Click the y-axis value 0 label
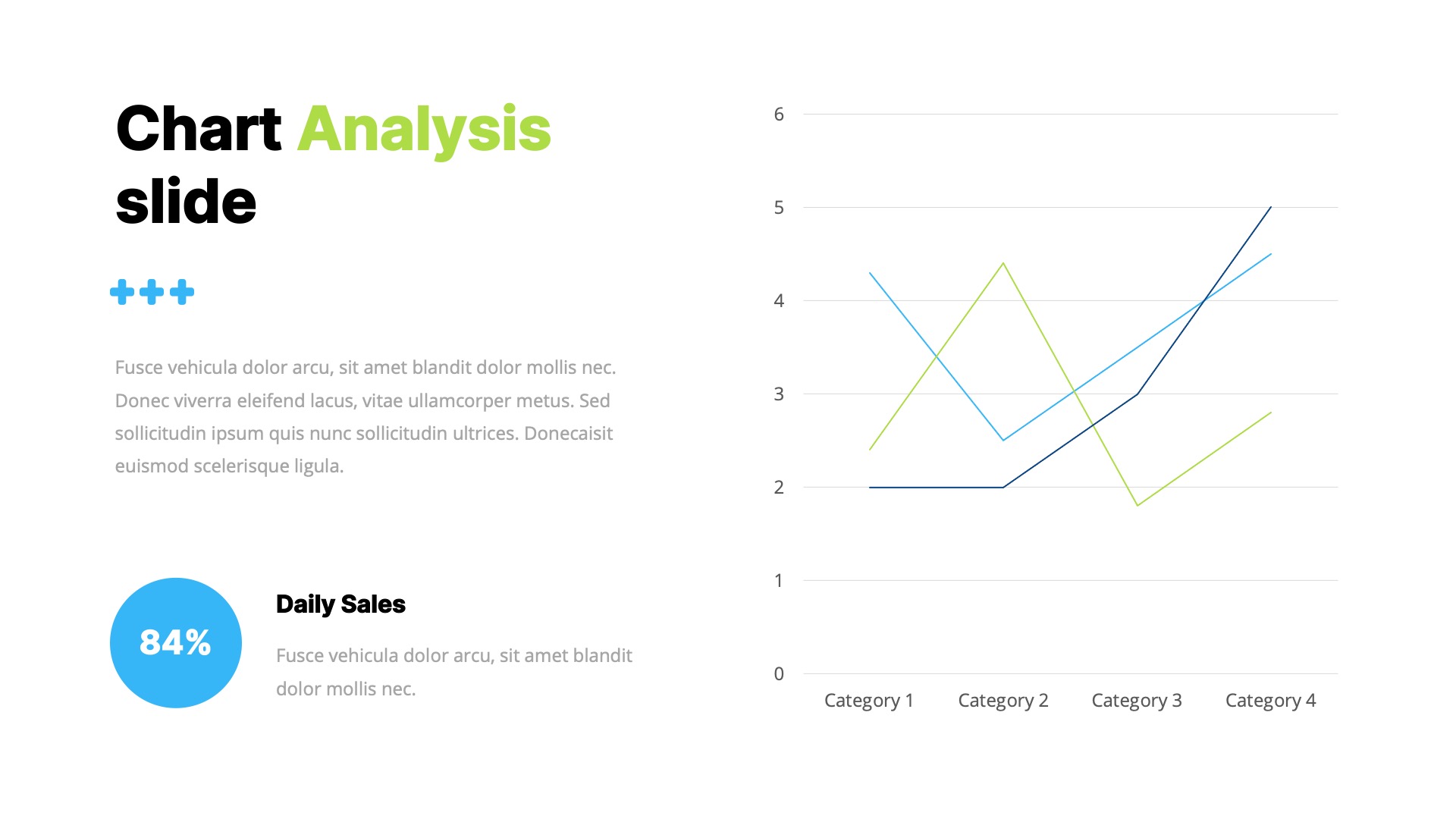The image size is (1456, 819). tap(779, 674)
